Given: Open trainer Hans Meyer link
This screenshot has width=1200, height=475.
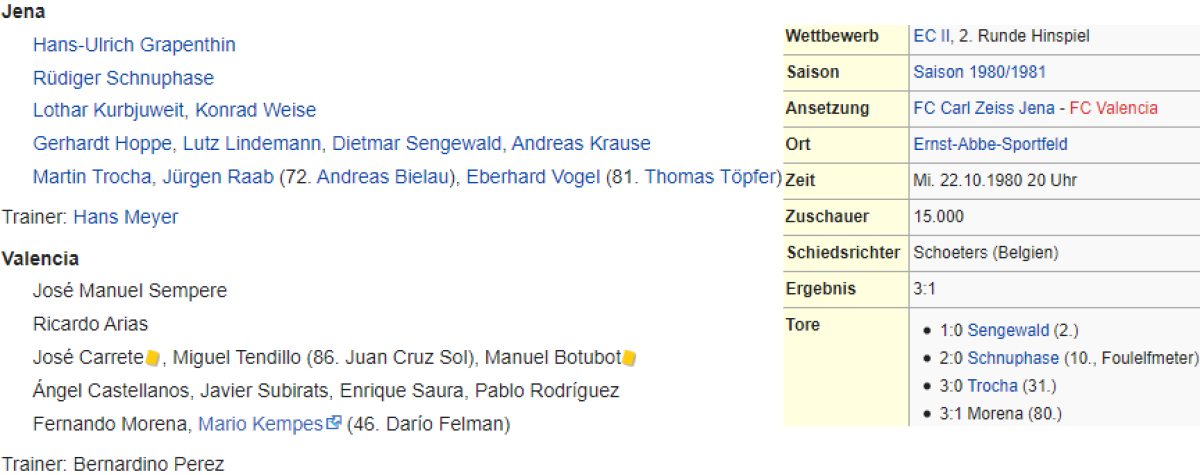Looking at the screenshot, I should pyautogui.click(x=125, y=217).
